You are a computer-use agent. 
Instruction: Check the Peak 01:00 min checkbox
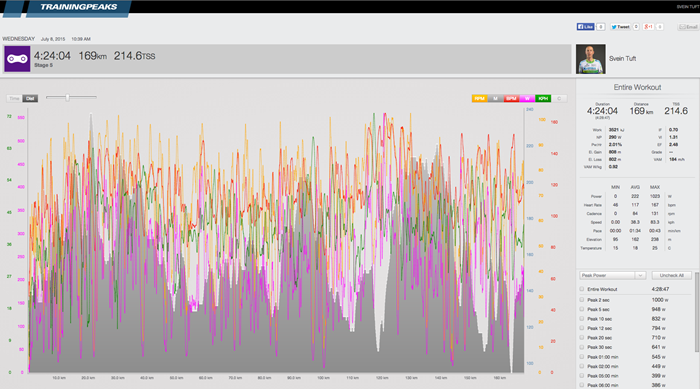(x=582, y=356)
